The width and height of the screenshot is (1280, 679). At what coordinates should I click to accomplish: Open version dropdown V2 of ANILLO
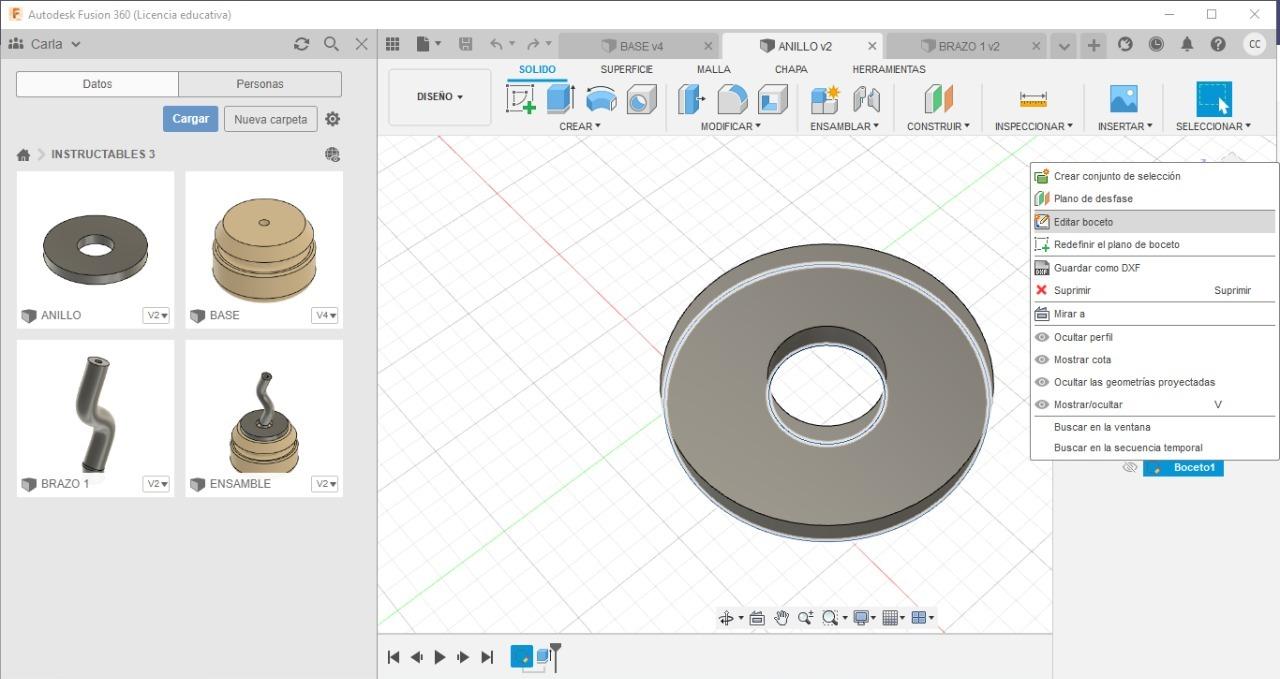(x=157, y=315)
